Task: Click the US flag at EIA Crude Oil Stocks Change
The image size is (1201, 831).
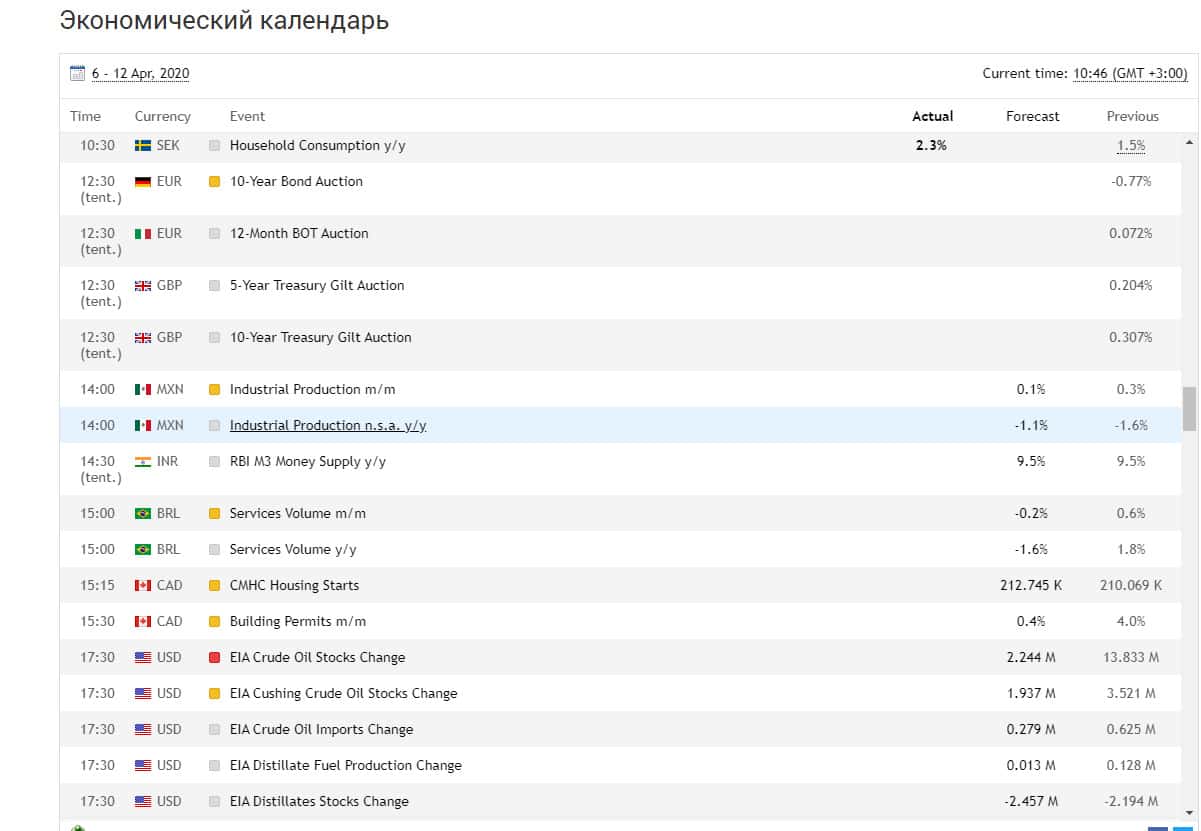Action: pos(142,658)
